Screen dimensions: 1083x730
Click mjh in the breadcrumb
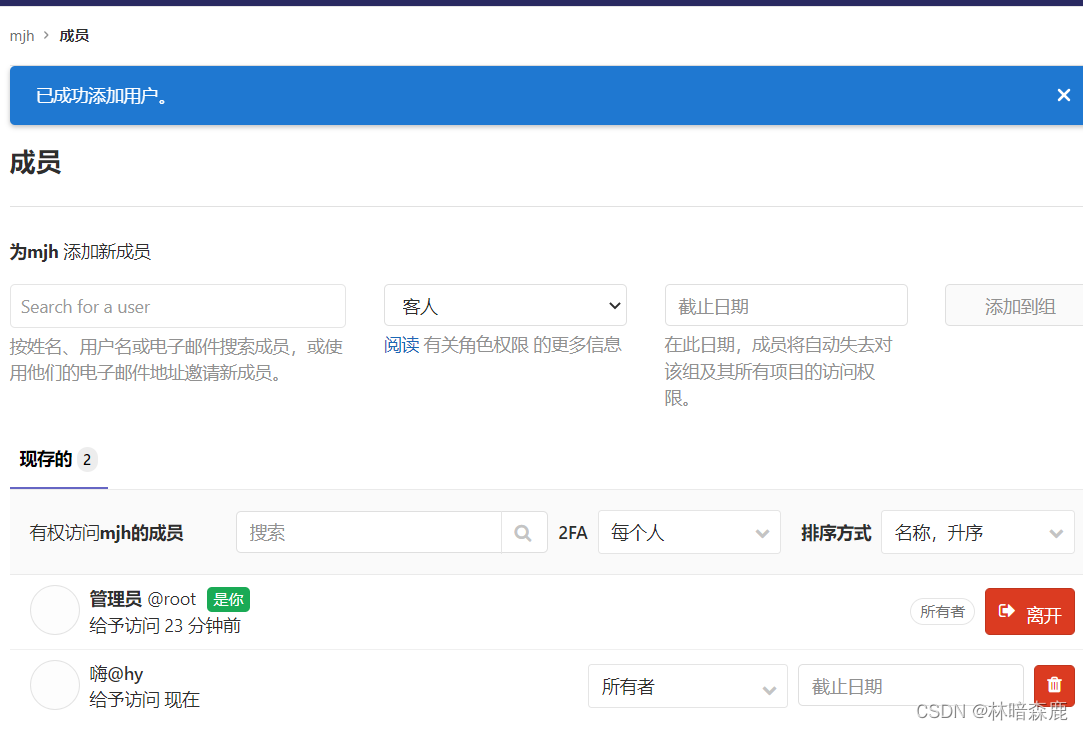22,35
